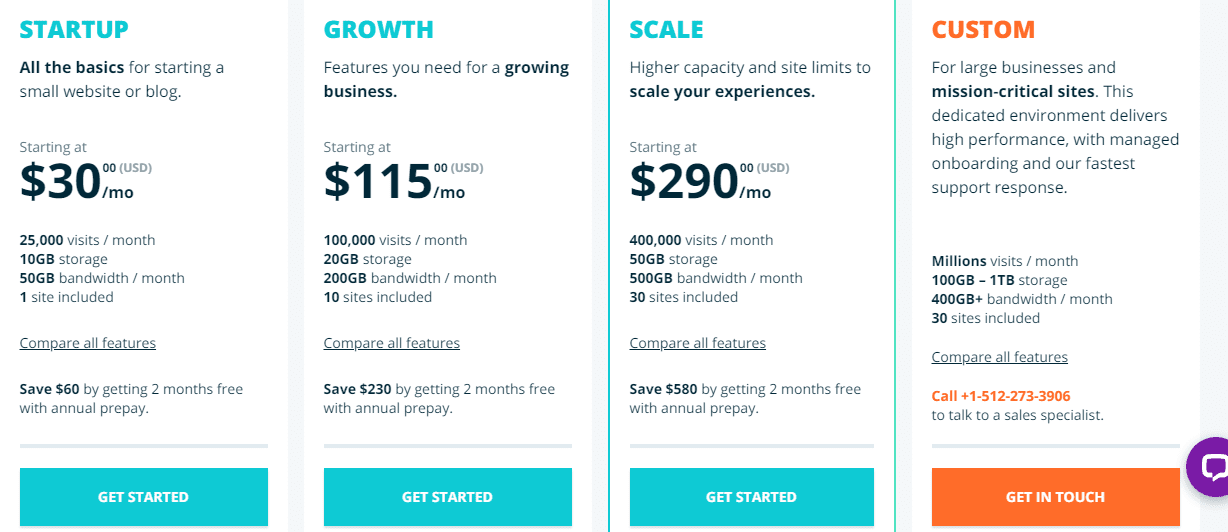Select the orange CUSTOM plan heading
Image resolution: width=1228 pixels, height=532 pixels.
[x=984, y=30]
